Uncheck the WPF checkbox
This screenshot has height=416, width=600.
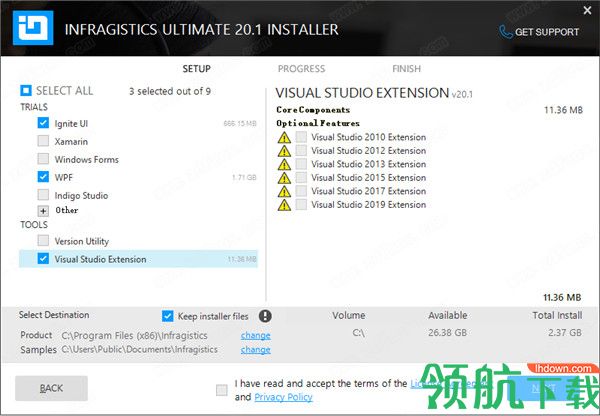43,177
